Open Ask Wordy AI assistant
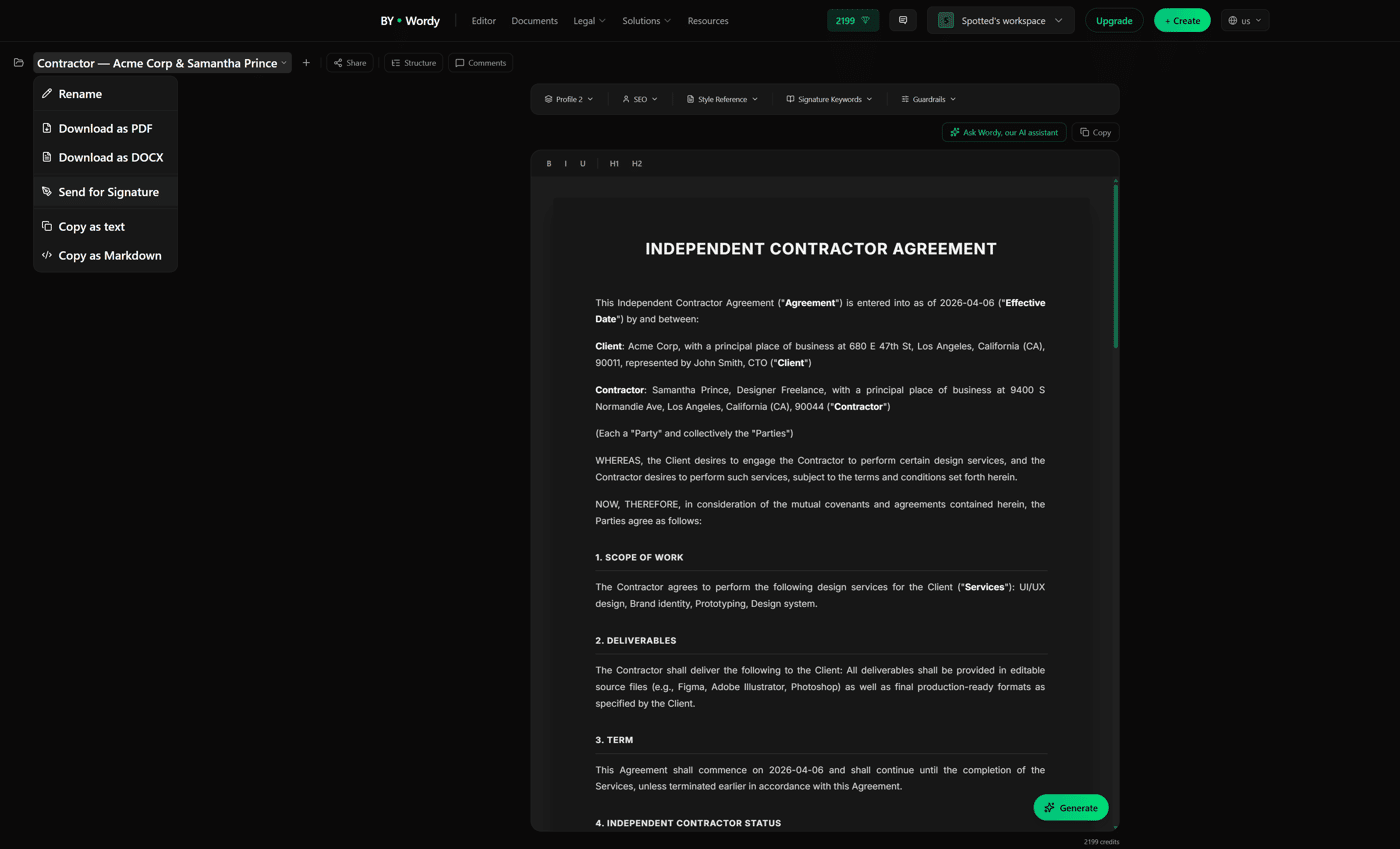This screenshot has width=1400, height=849. point(1004,132)
